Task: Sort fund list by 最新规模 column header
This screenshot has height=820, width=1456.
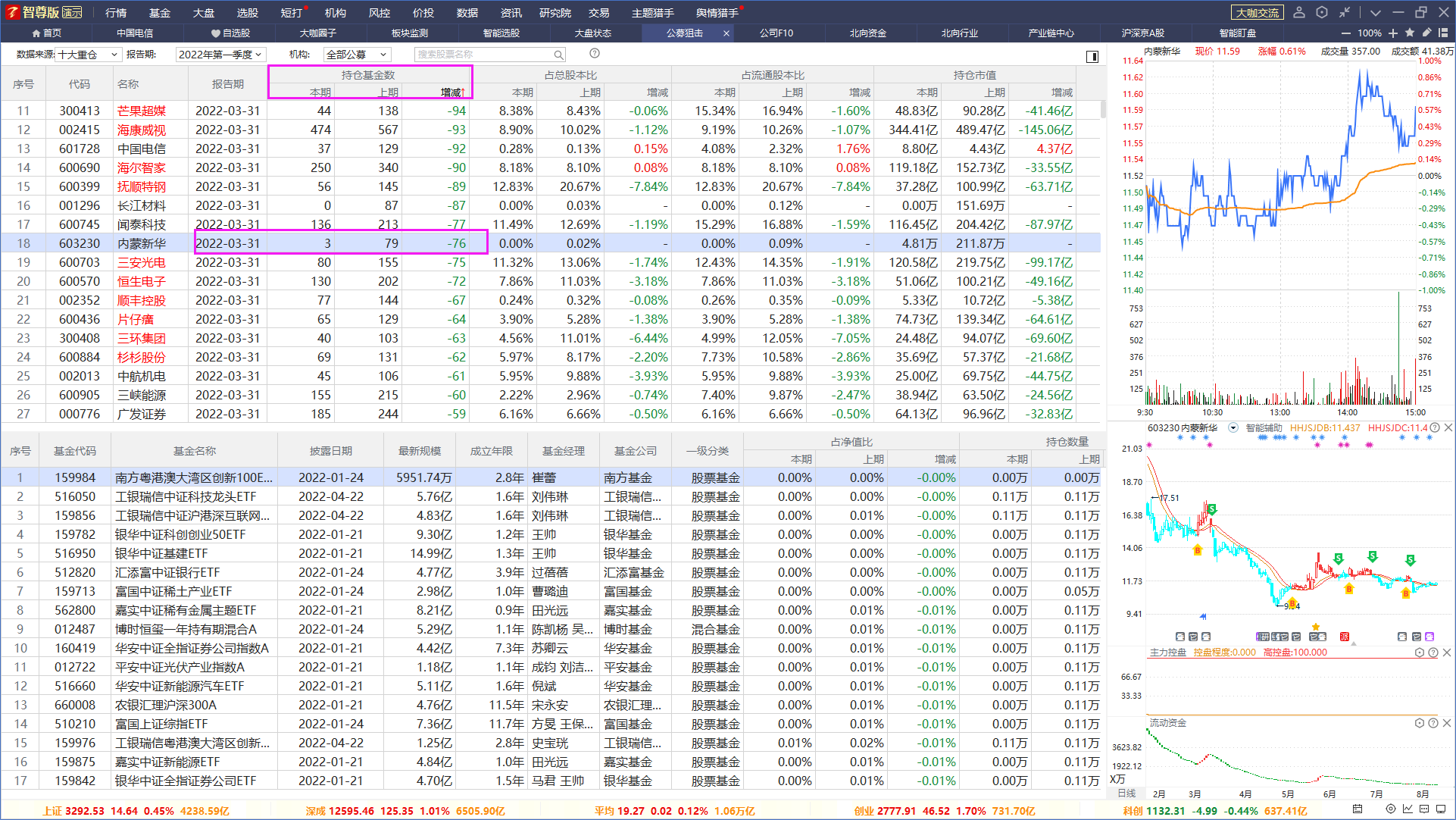Action: tap(420, 451)
